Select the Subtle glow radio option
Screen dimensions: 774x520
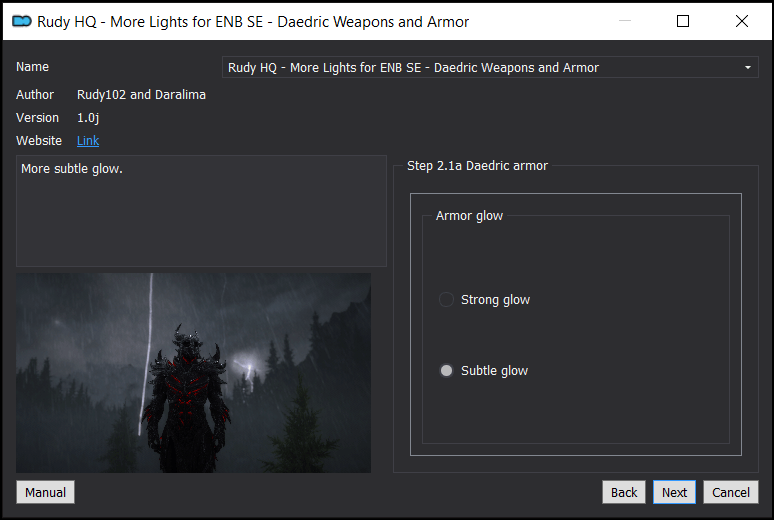point(483,370)
